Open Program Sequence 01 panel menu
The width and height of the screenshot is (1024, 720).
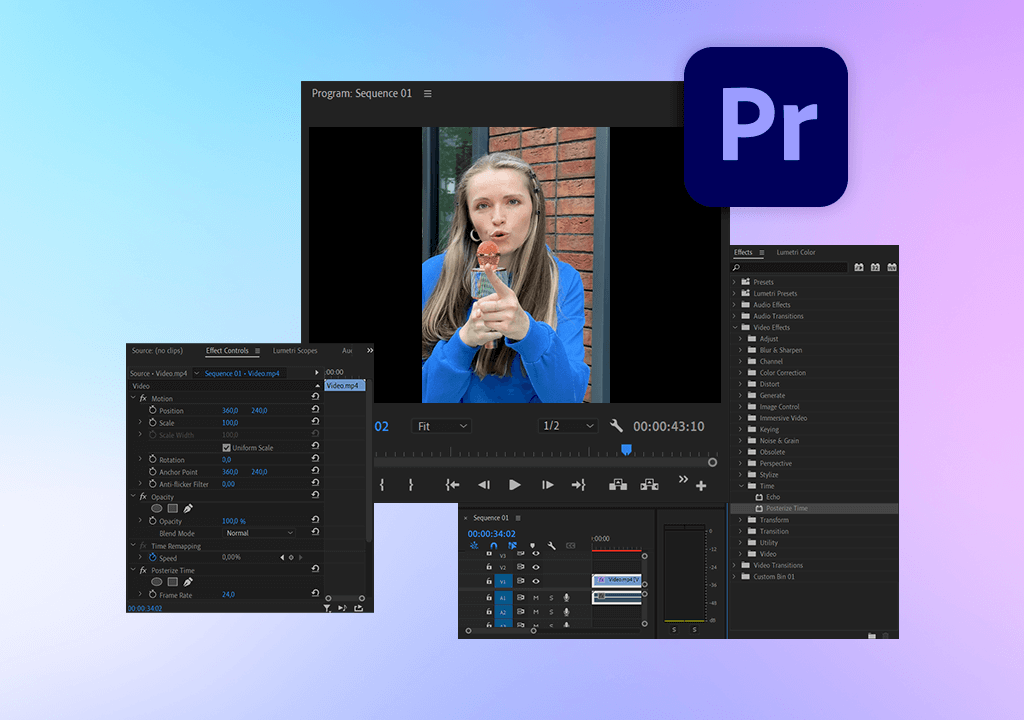click(428, 93)
